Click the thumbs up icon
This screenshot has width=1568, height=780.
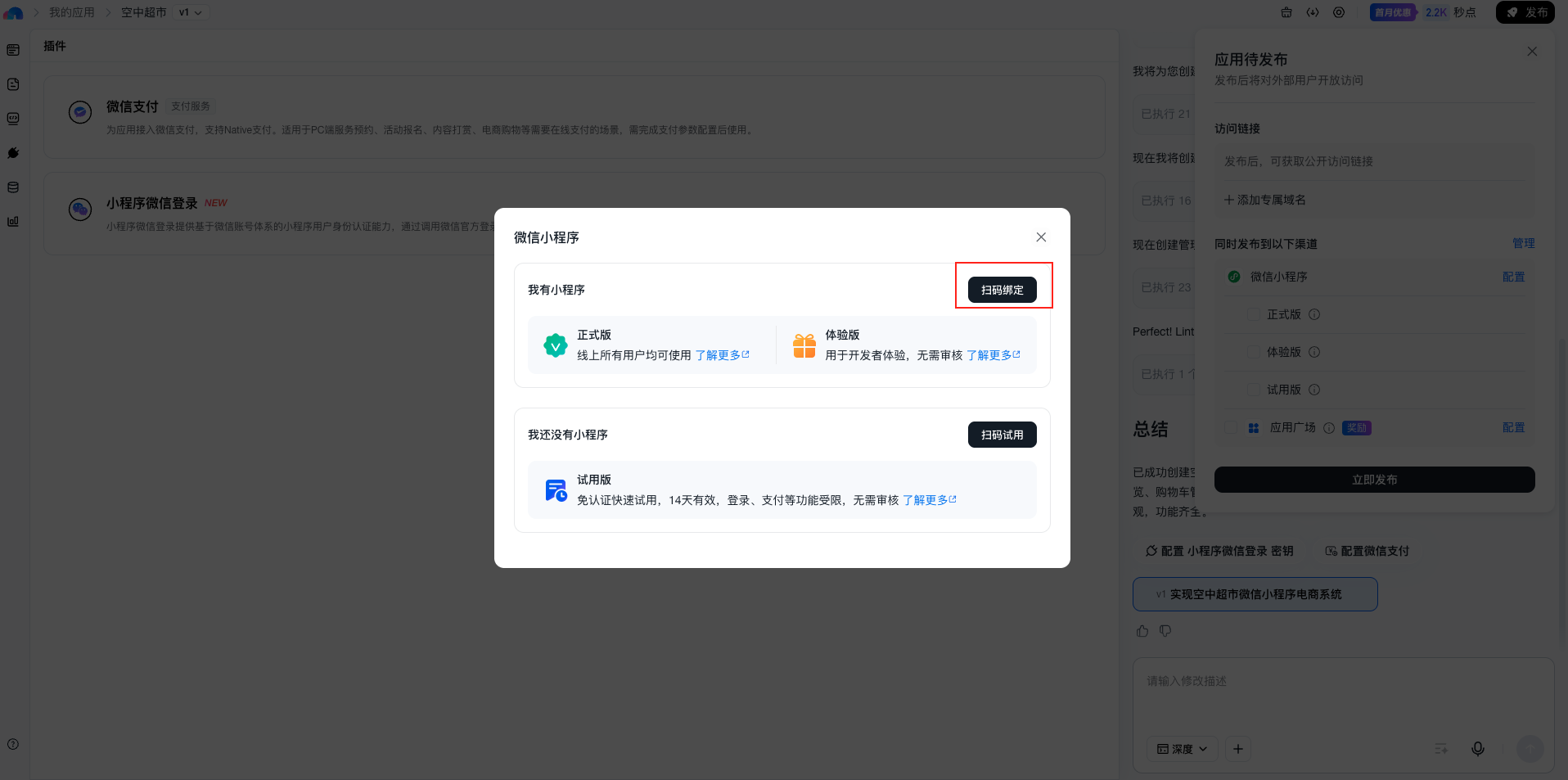(x=1142, y=631)
